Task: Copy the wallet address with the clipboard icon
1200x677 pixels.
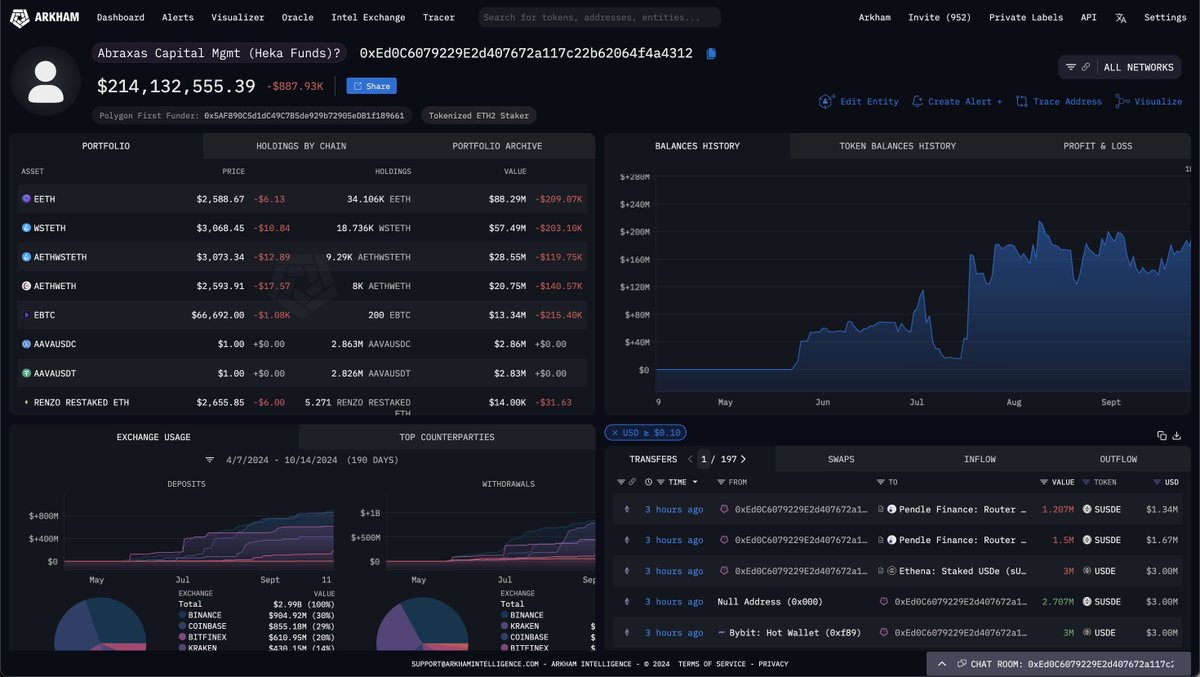Action: (711, 53)
